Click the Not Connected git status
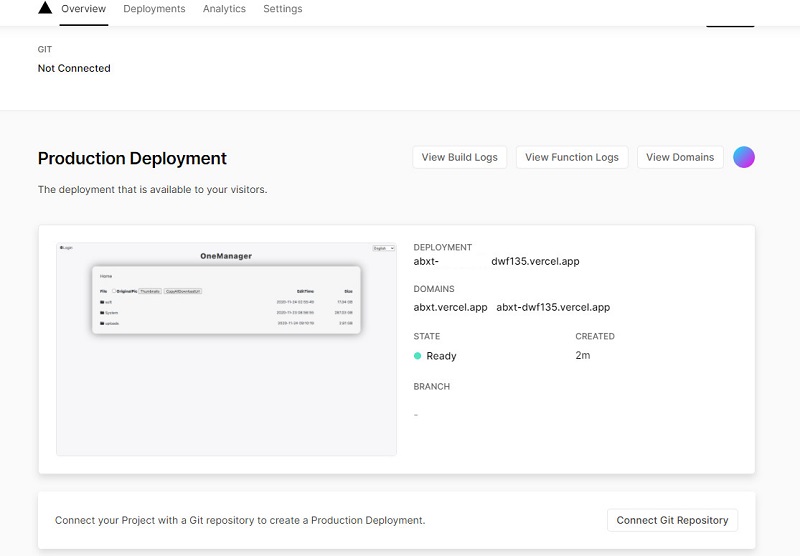The image size is (800, 556). [x=74, y=68]
